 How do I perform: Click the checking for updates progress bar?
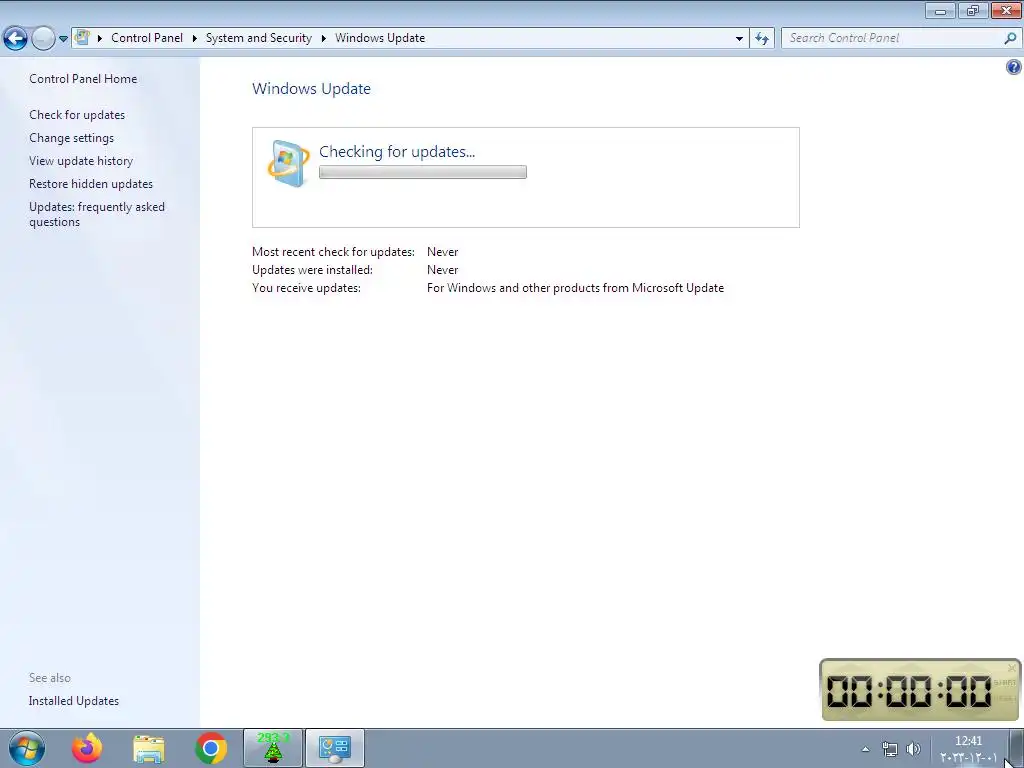click(423, 172)
